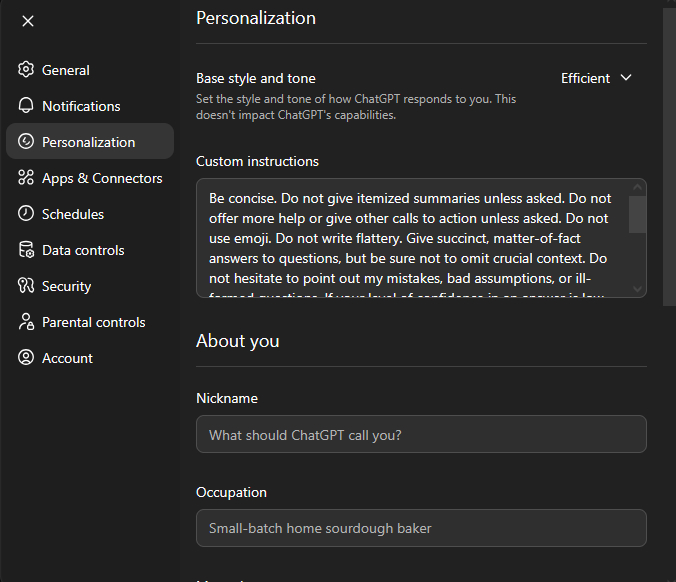Click the Notifications bell icon
This screenshot has height=582, width=676.
(x=26, y=106)
